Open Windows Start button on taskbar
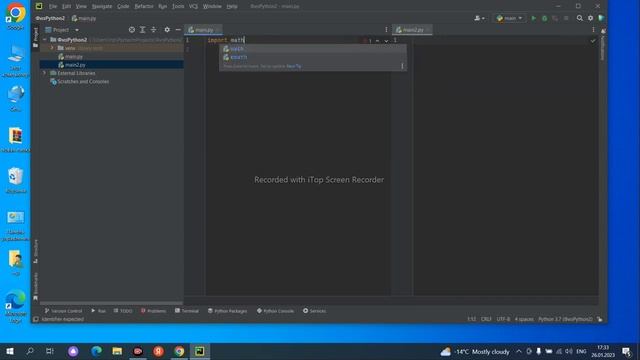Screen dimensions: 640x360 click(x=10, y=351)
